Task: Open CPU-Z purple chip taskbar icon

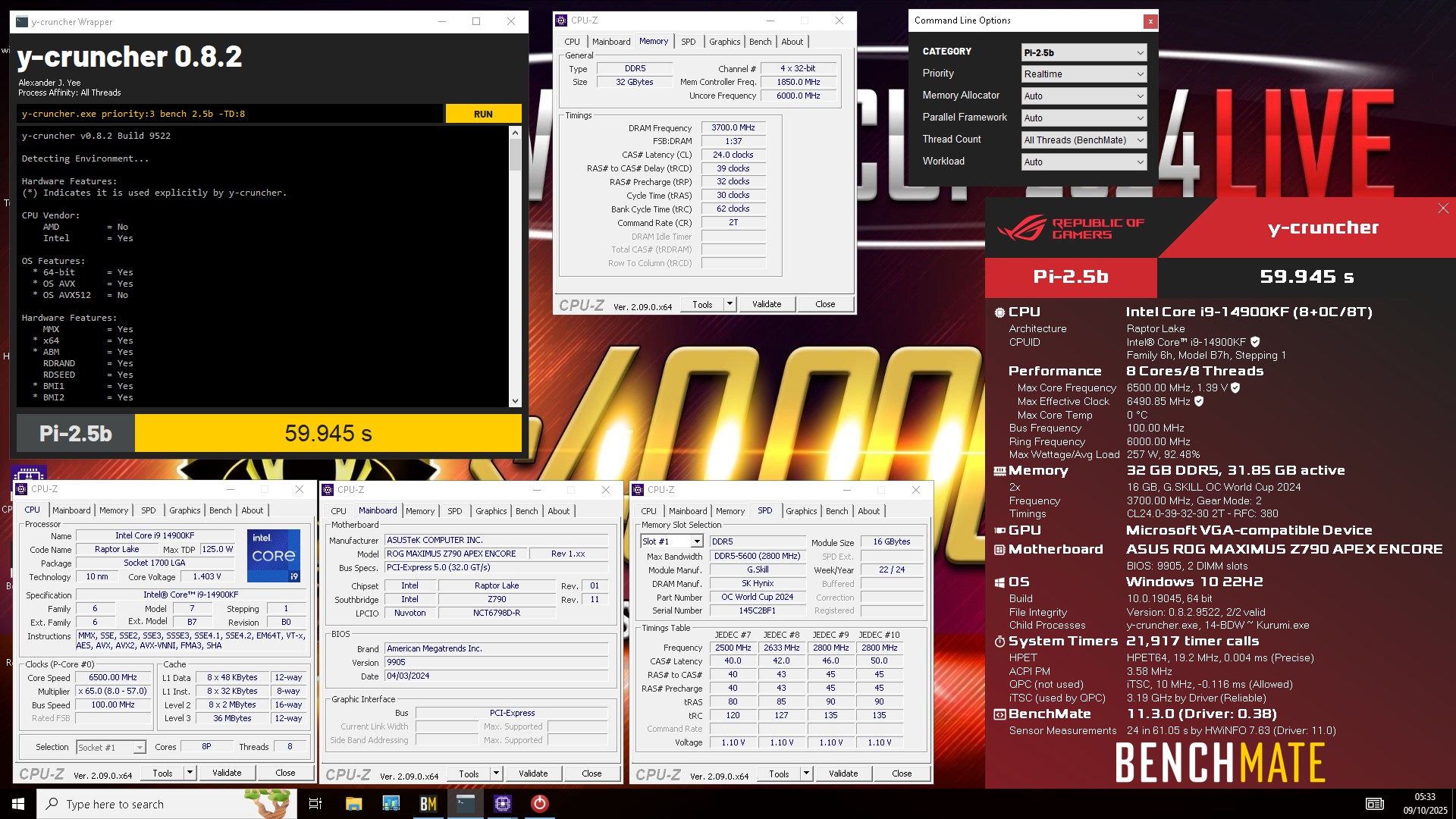Action: tap(502, 804)
